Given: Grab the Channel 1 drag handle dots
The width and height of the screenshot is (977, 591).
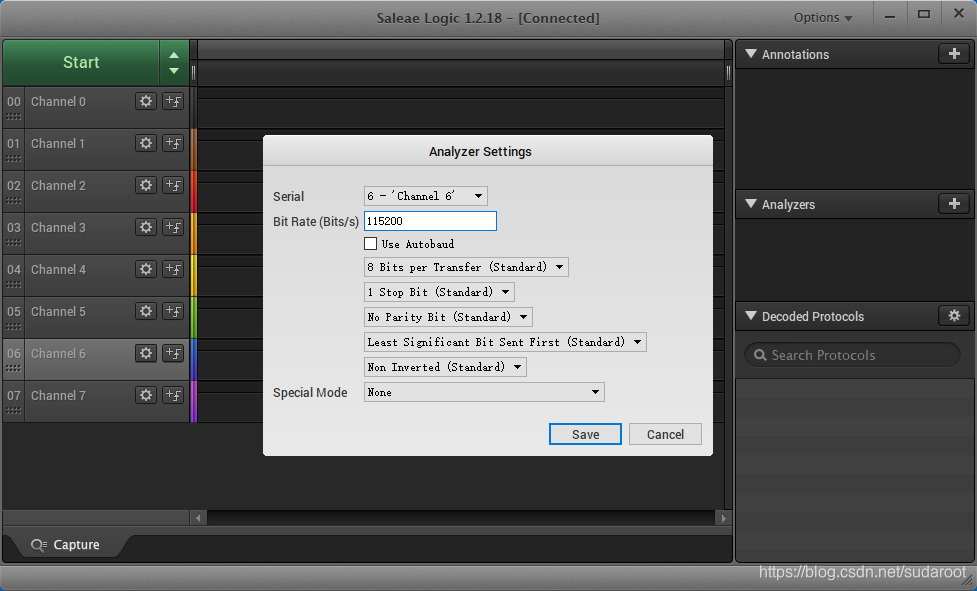Looking at the screenshot, I should 14,159.
